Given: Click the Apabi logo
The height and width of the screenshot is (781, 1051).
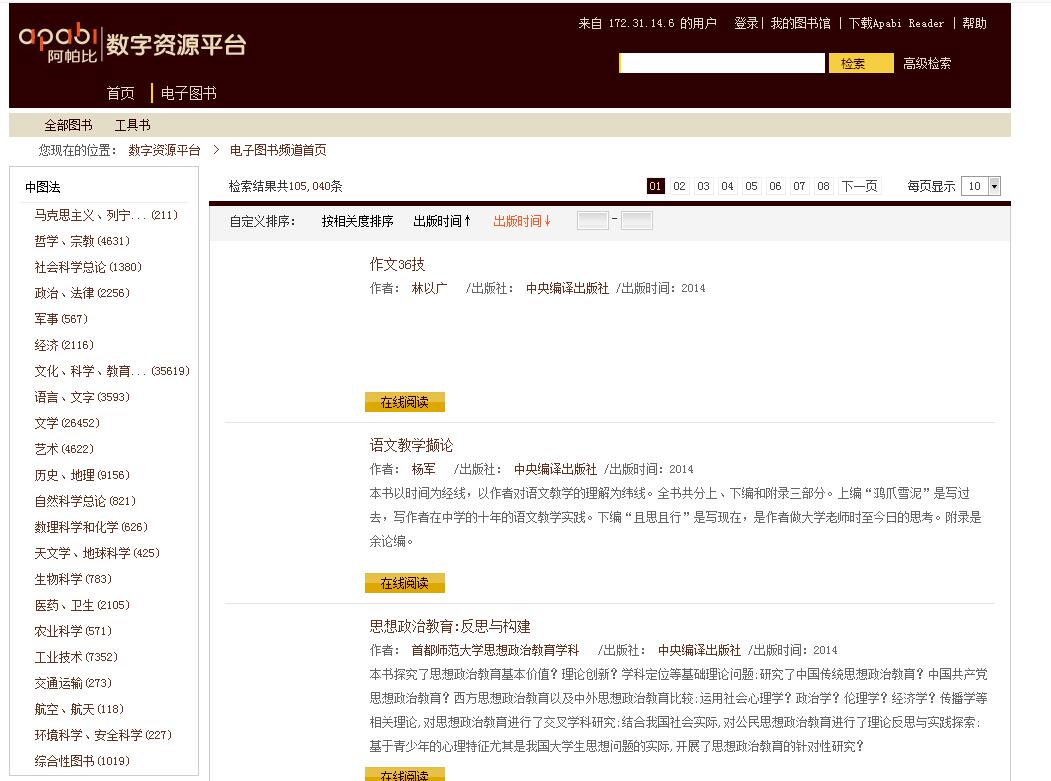Looking at the screenshot, I should tap(58, 43).
